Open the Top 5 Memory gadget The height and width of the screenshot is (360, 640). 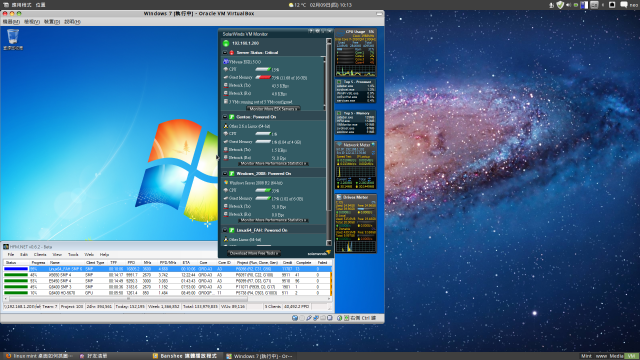tap(356, 122)
